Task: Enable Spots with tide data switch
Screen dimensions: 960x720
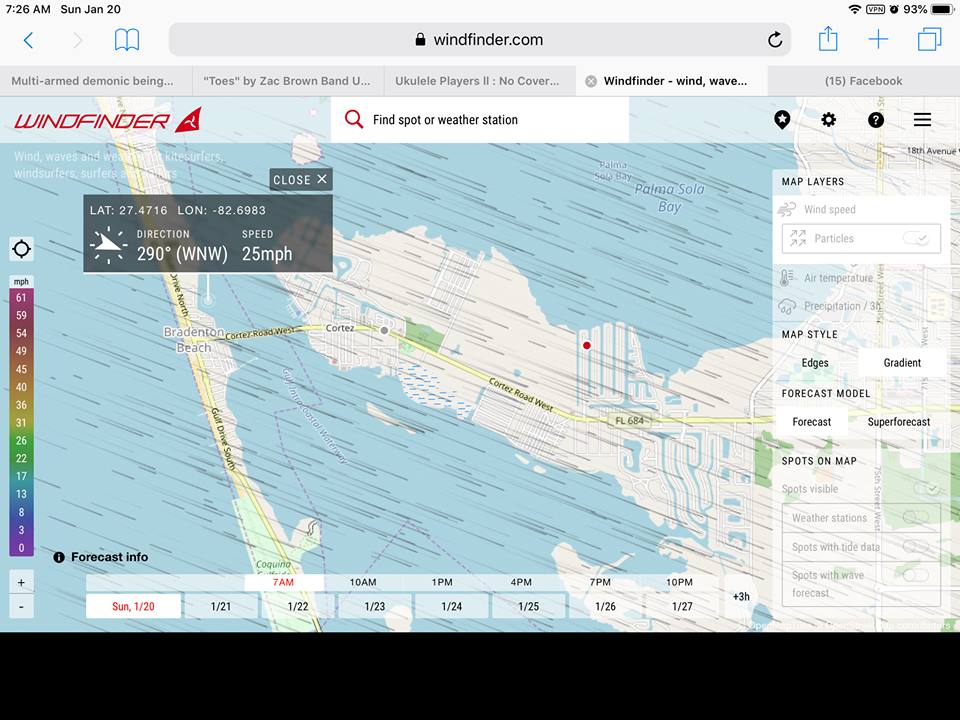Action: 915,546
